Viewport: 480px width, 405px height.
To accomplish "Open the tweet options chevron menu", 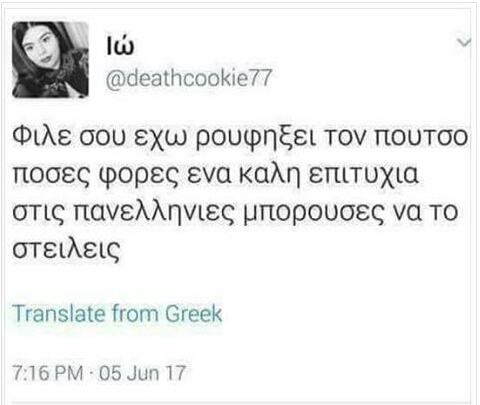I will click(x=464, y=43).
